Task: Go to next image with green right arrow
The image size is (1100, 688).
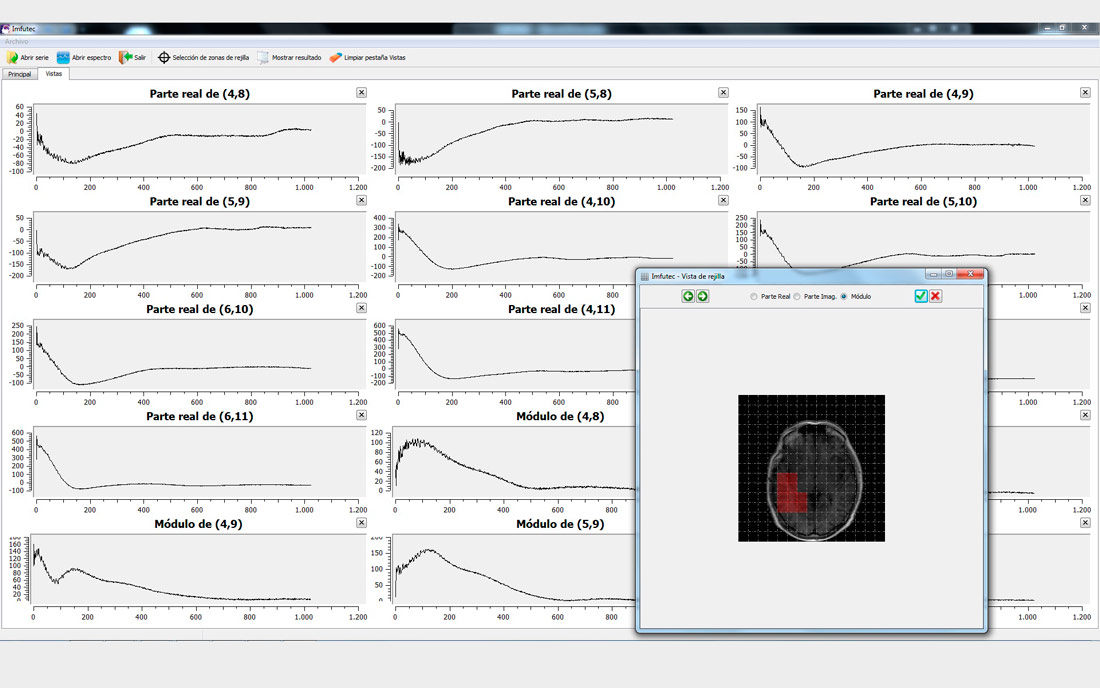Action: coord(702,296)
